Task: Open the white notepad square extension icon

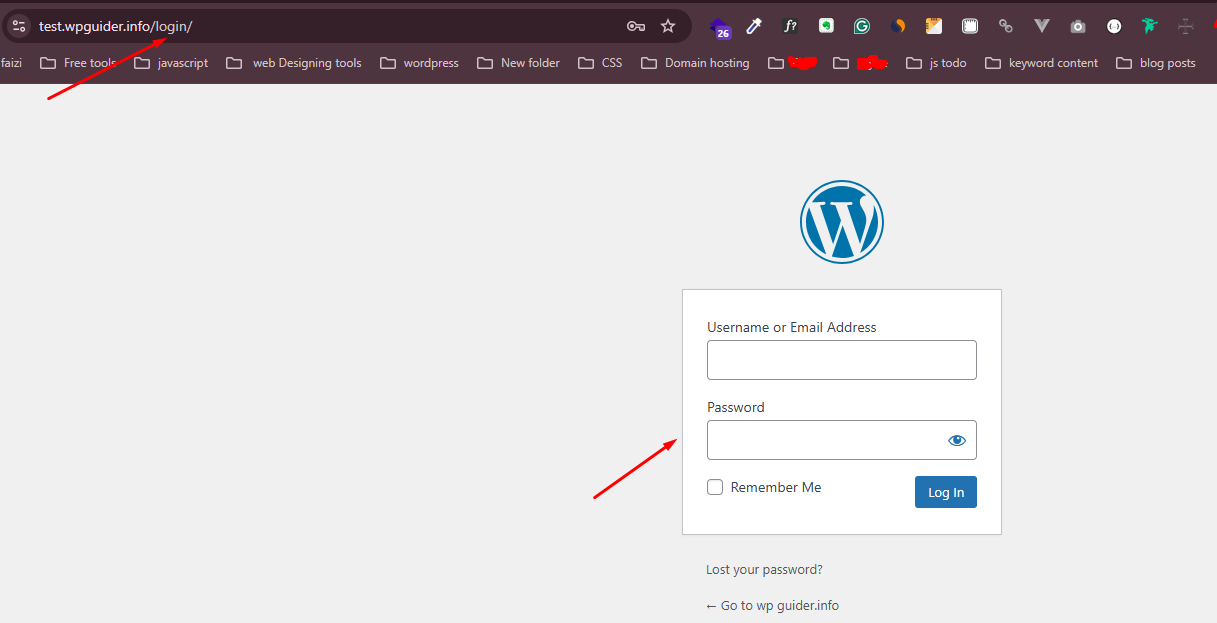Action: click(x=970, y=26)
